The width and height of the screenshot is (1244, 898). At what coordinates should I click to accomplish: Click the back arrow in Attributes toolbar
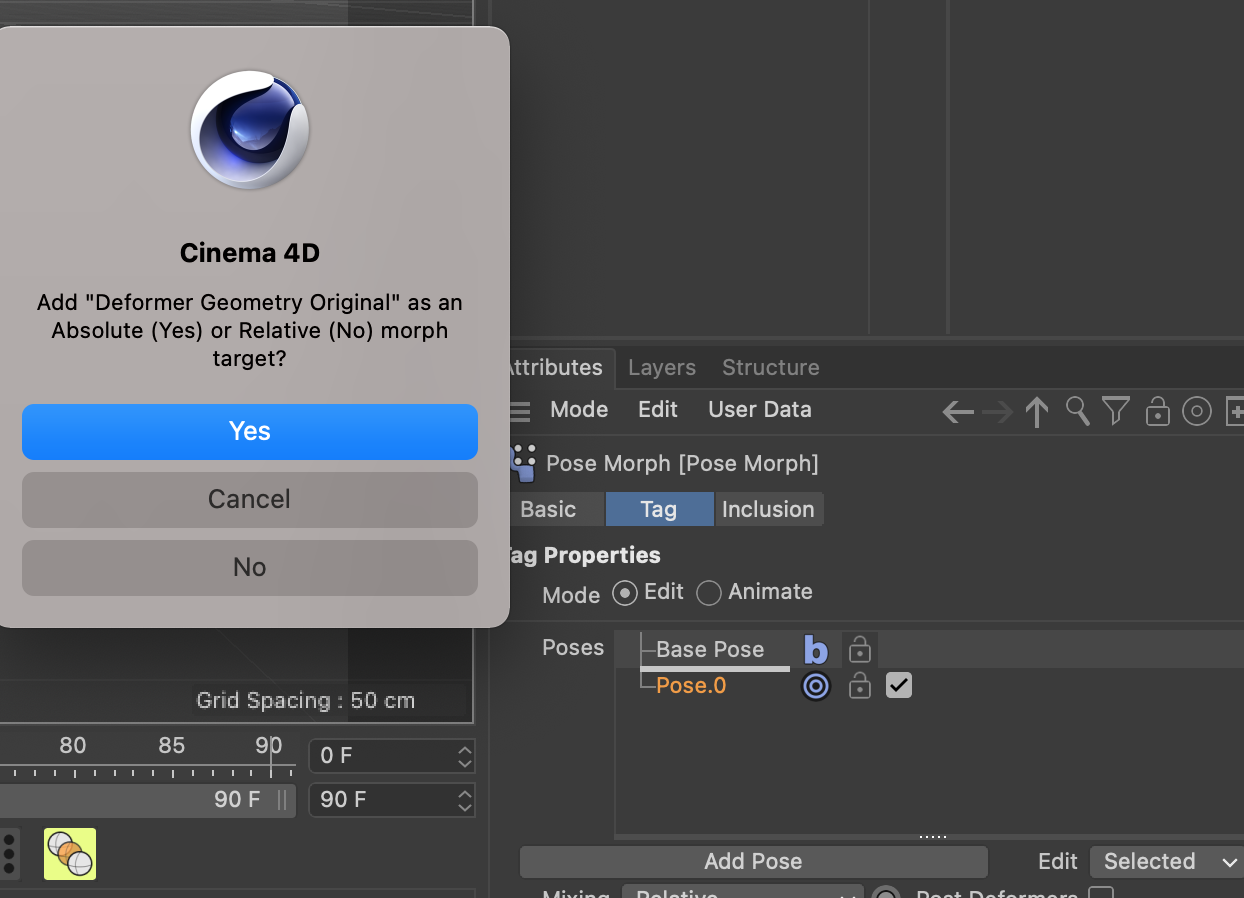coord(957,411)
